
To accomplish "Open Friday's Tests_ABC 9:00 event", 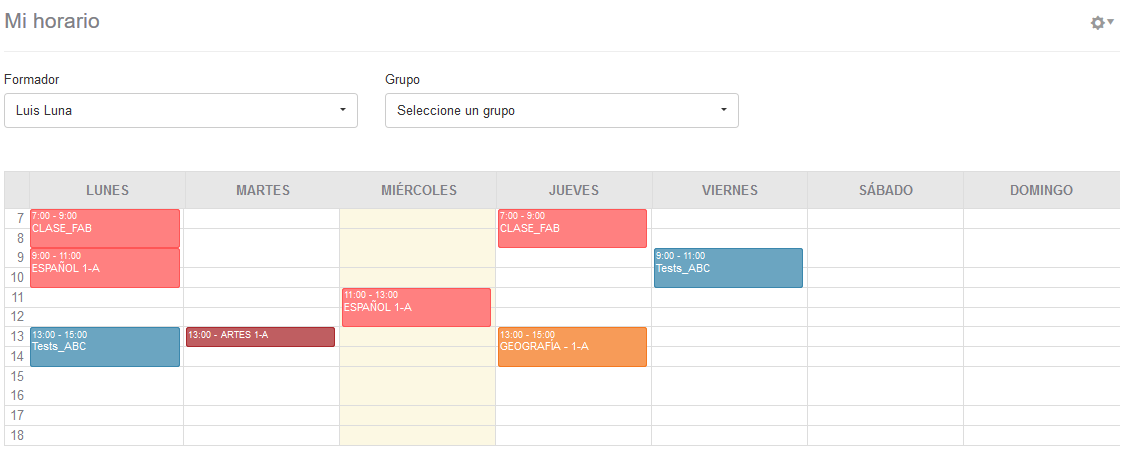I will point(728,268).
